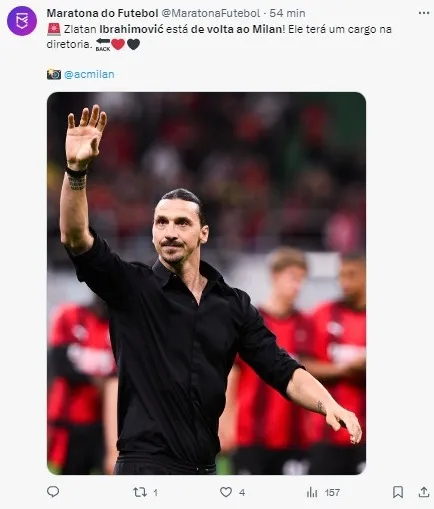Open the Ibrahimović waving photo
This screenshot has height=509, width=434.
tap(206, 283)
